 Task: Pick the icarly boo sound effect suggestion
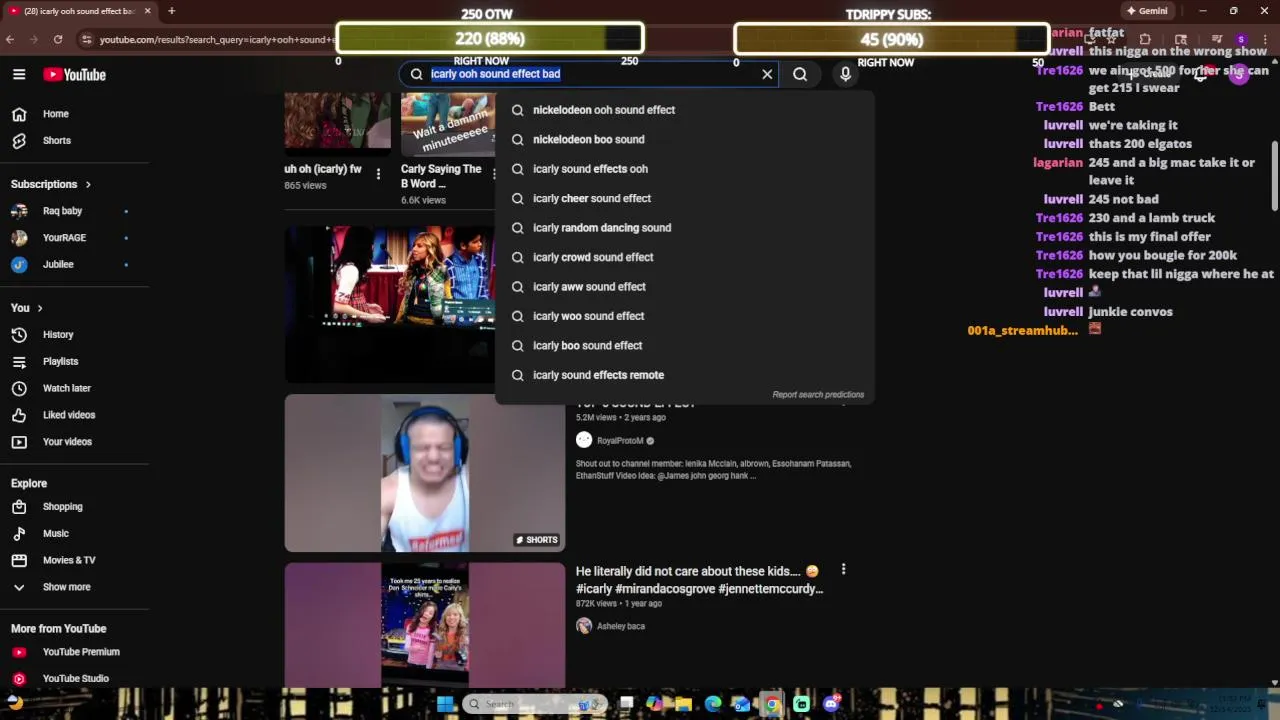pyautogui.click(x=684, y=345)
